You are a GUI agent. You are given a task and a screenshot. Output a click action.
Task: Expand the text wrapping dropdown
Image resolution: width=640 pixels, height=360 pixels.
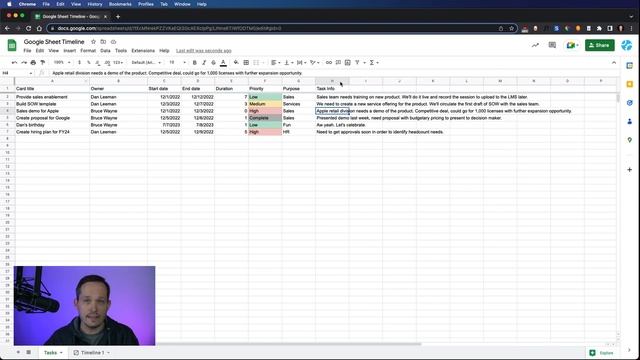coord(301,62)
